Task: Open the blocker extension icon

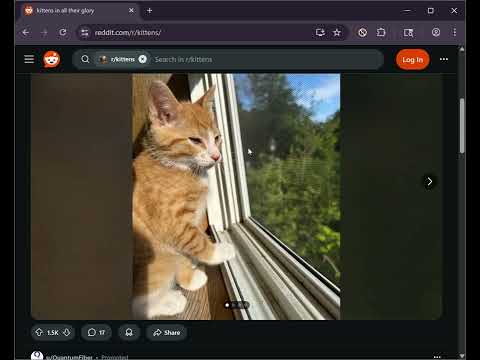Action: click(x=363, y=32)
